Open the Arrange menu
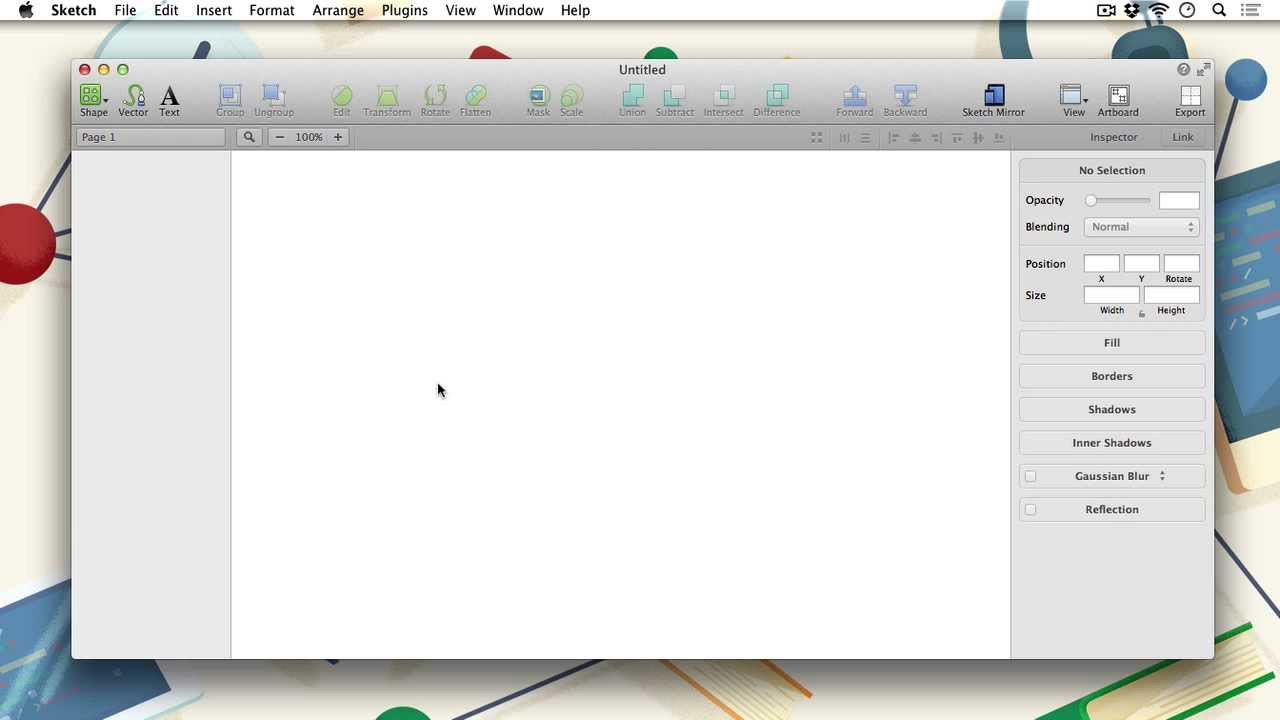The width and height of the screenshot is (1280, 720). (338, 10)
